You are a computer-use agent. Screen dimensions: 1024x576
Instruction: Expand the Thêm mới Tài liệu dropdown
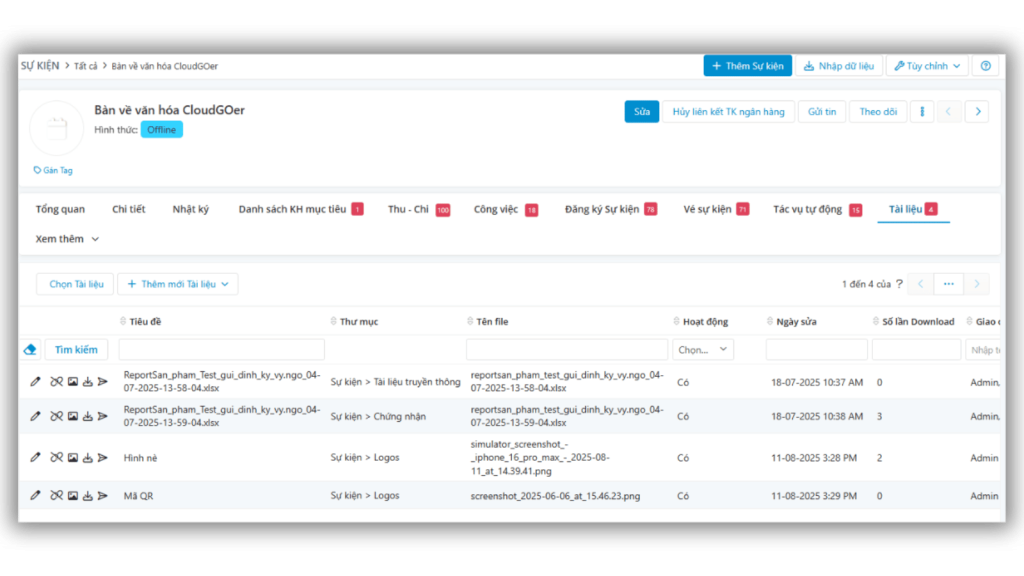click(178, 284)
